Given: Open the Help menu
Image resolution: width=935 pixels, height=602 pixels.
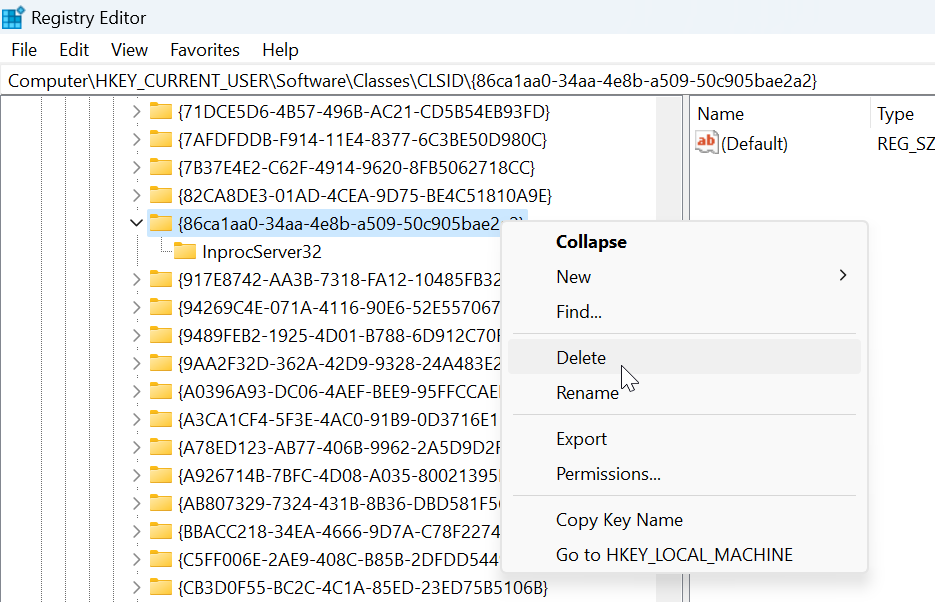Looking at the screenshot, I should (280, 50).
